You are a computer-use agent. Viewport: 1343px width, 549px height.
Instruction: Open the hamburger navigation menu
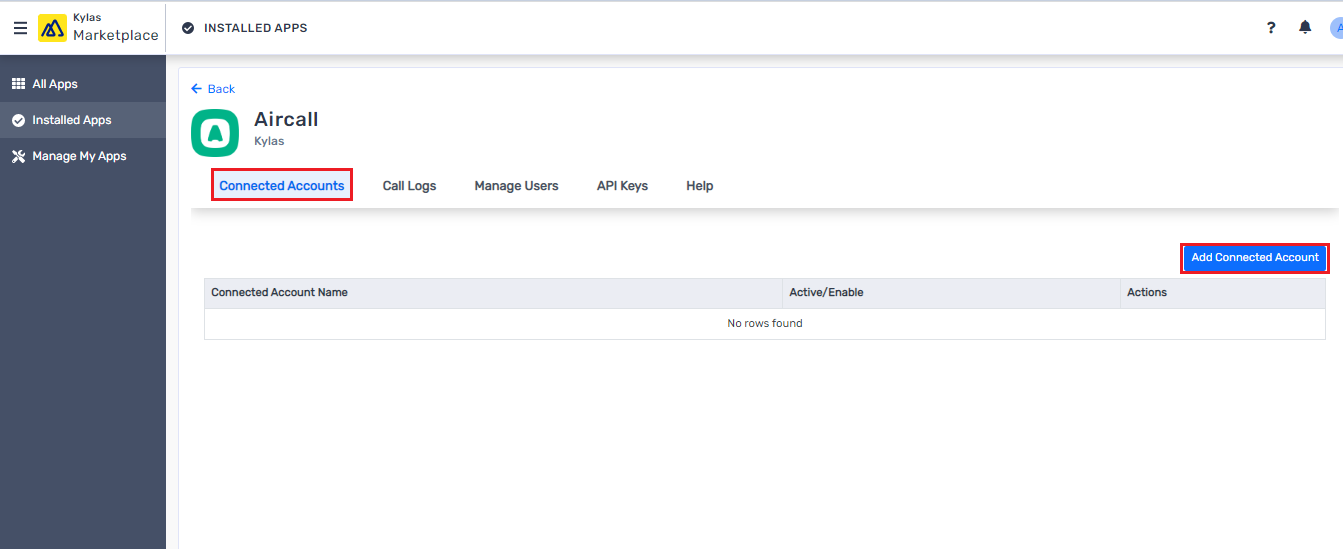[20, 28]
